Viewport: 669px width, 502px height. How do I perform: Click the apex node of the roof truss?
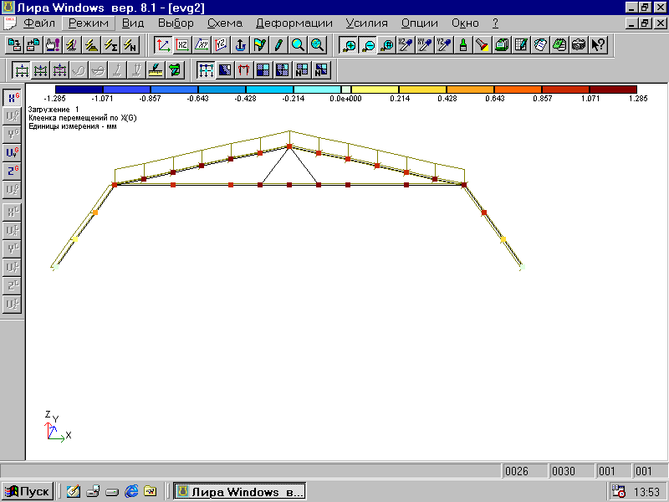point(290,147)
